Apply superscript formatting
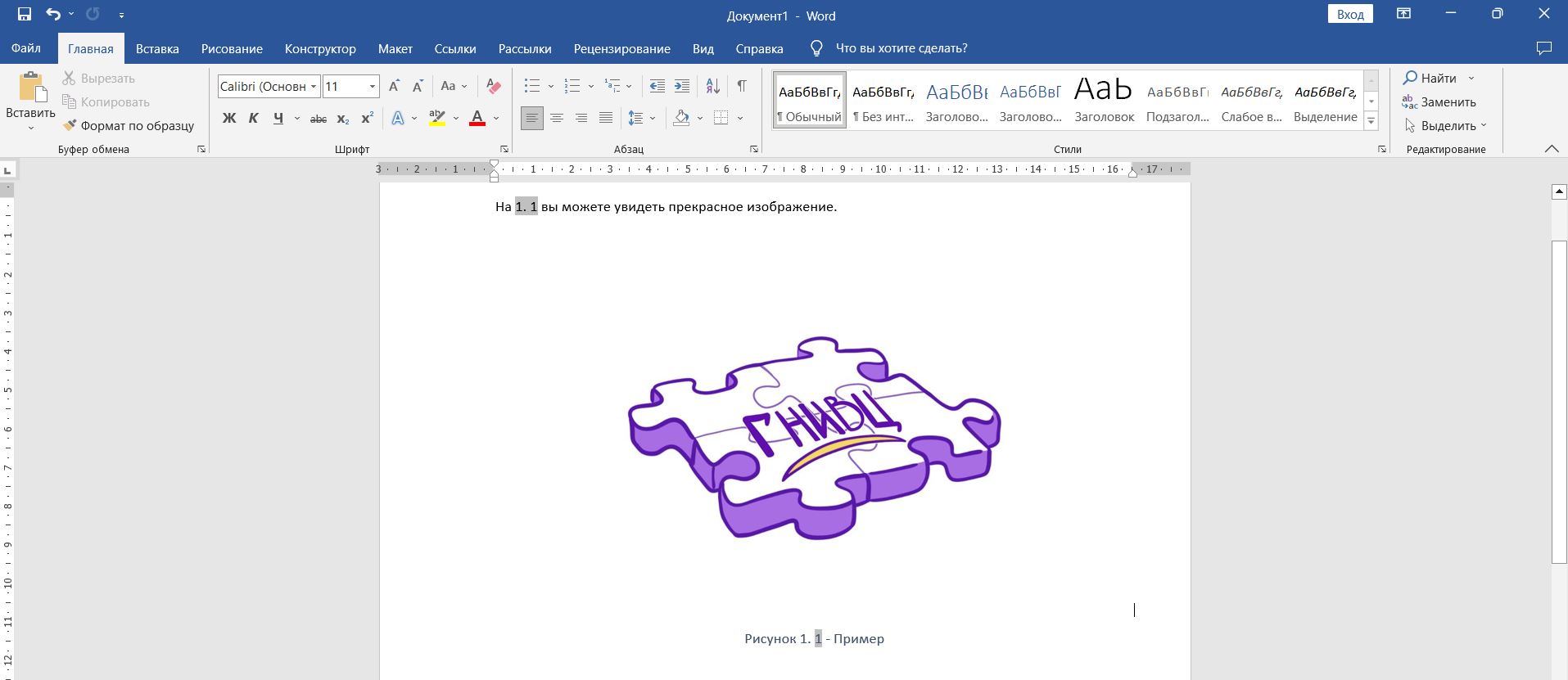 point(368,119)
